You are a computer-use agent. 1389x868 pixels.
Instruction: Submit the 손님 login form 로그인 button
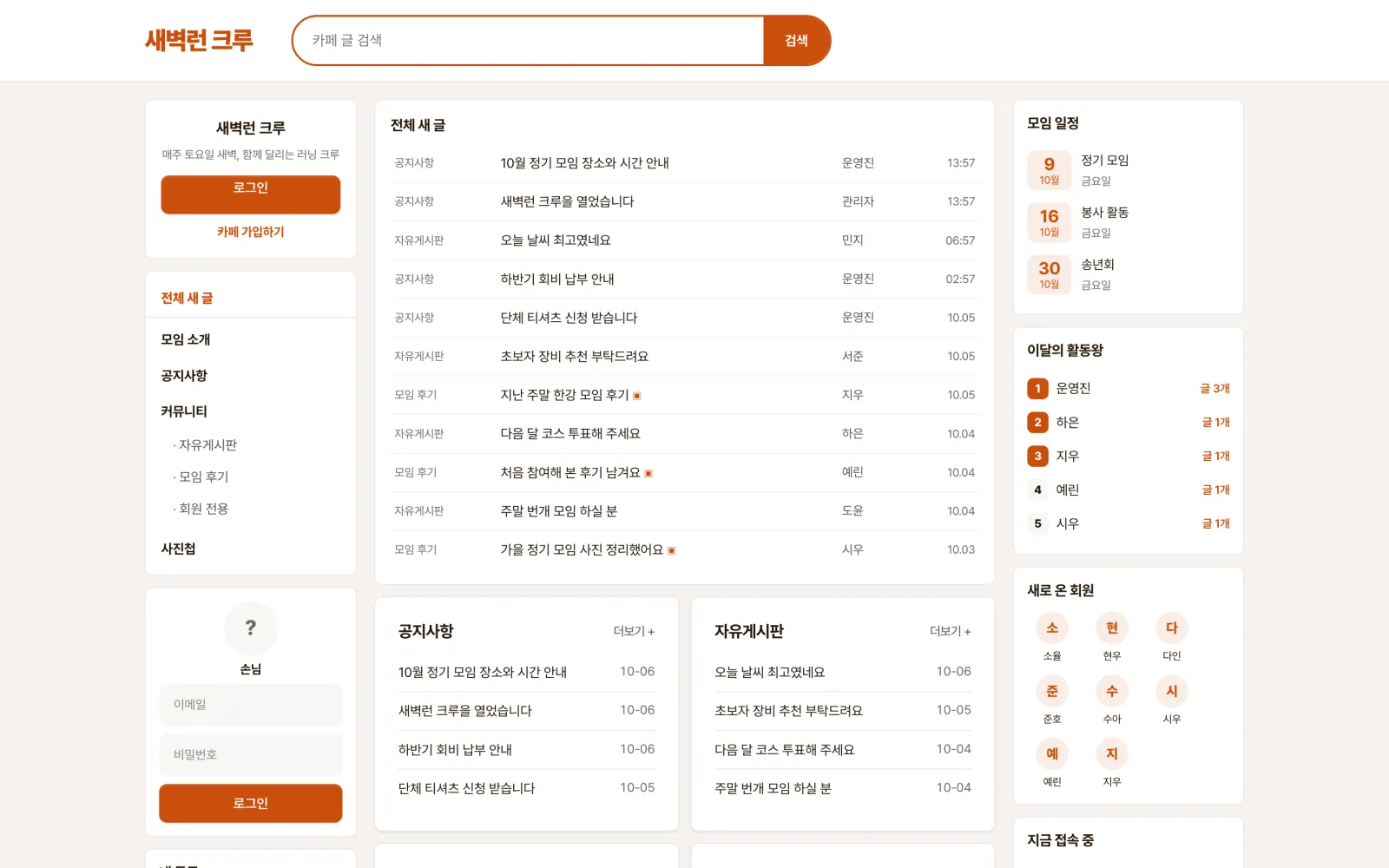251,804
